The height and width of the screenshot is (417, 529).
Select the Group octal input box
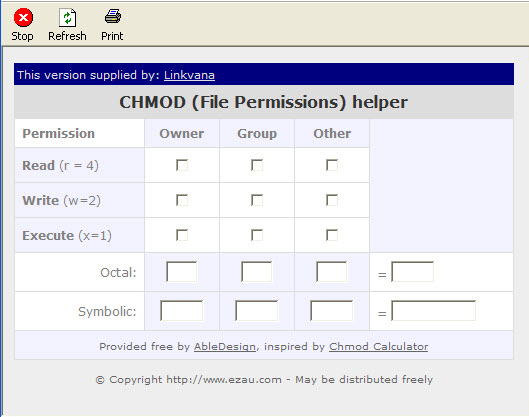tap(257, 272)
